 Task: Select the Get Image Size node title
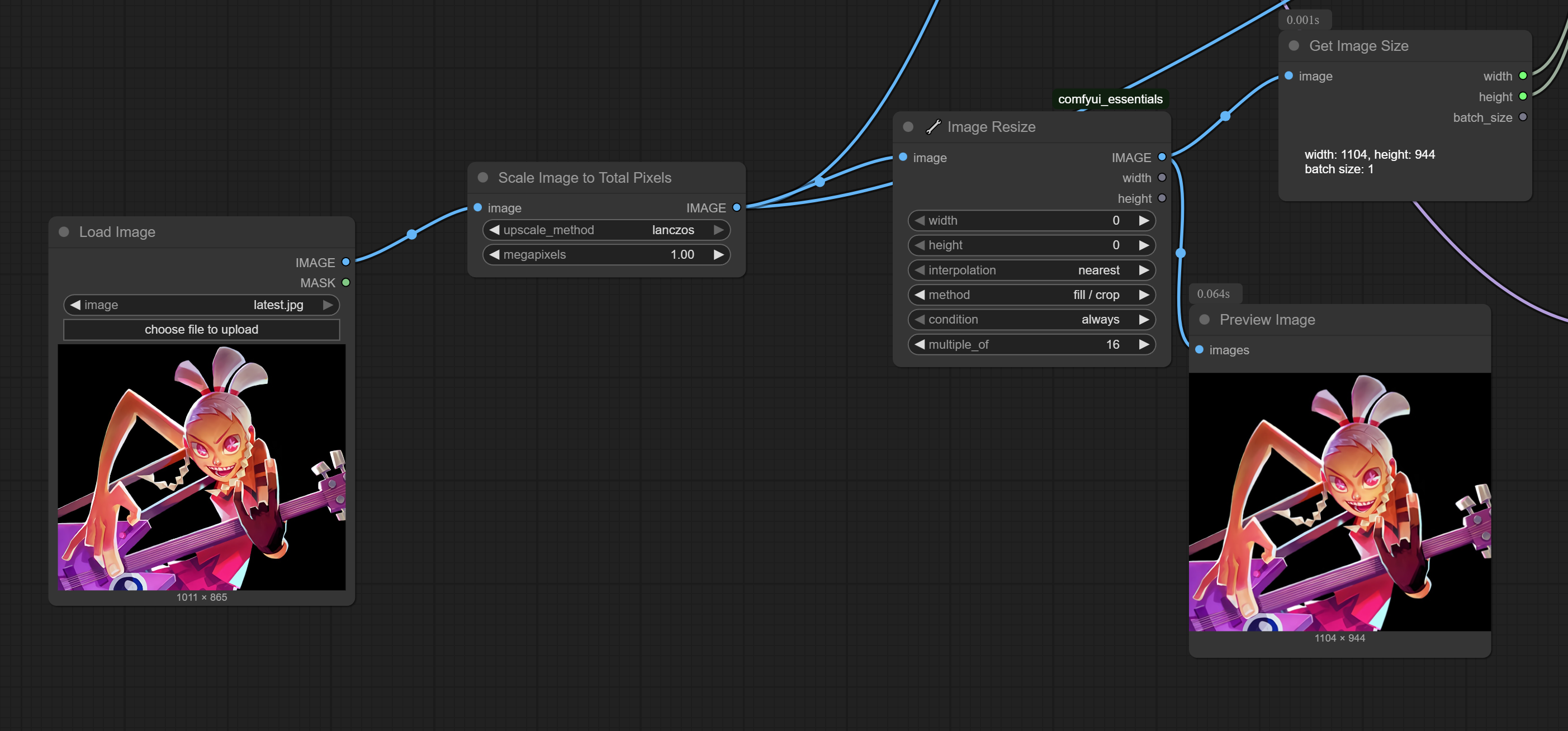pyautogui.click(x=1358, y=46)
